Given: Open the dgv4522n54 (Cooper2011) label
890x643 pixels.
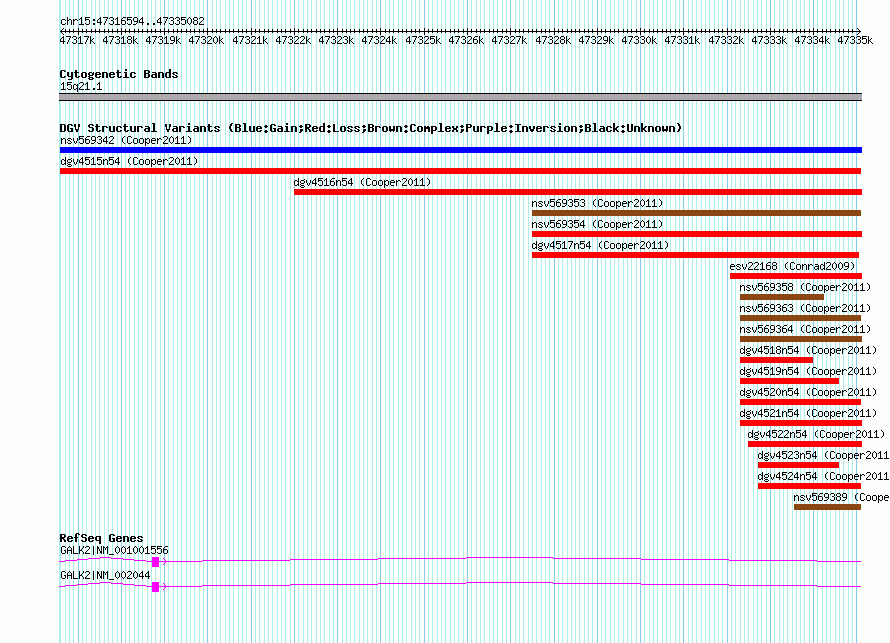Looking at the screenshot, I should tap(816, 434).
